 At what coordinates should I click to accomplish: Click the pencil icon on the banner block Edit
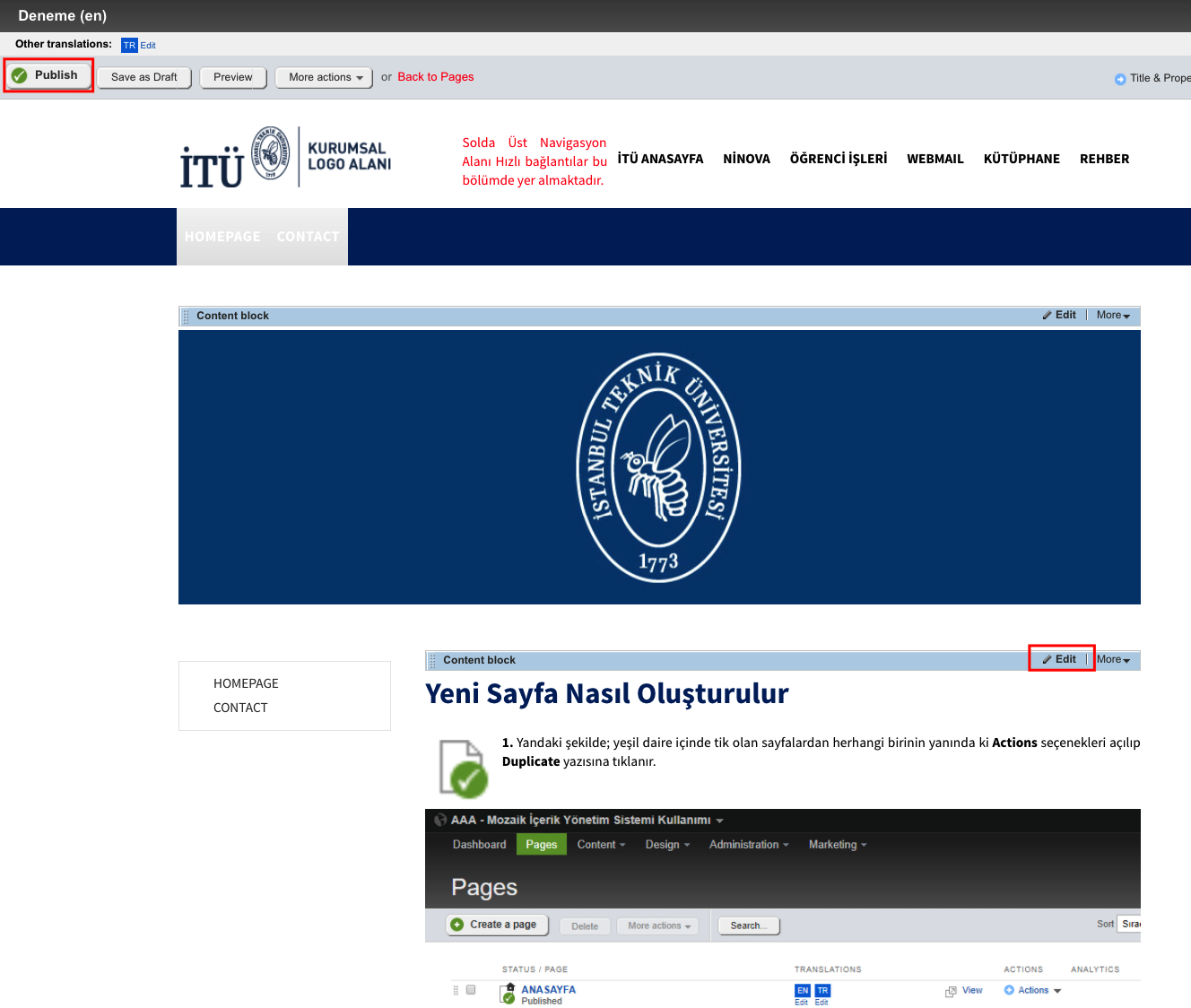click(x=1047, y=316)
